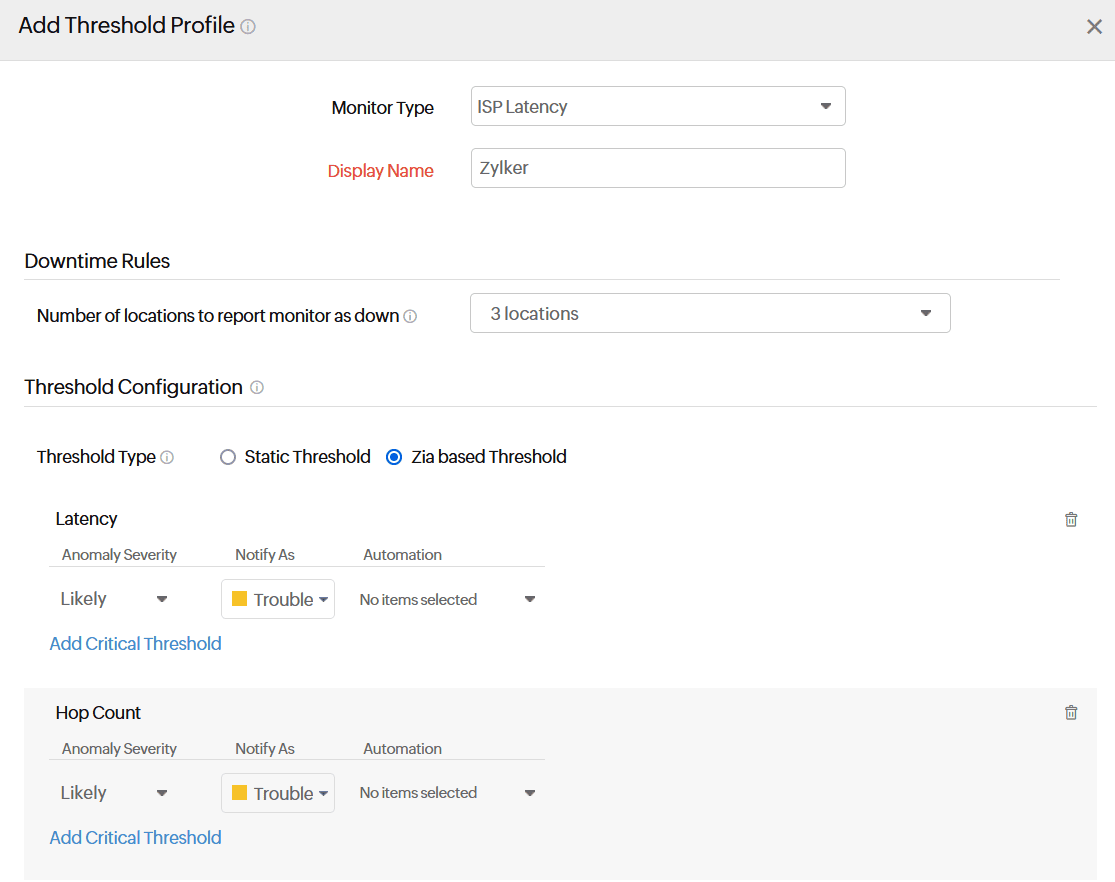Screen dimensions: 1115x882
Task: Click Add Critical Threshold under Latency
Action: coord(135,644)
